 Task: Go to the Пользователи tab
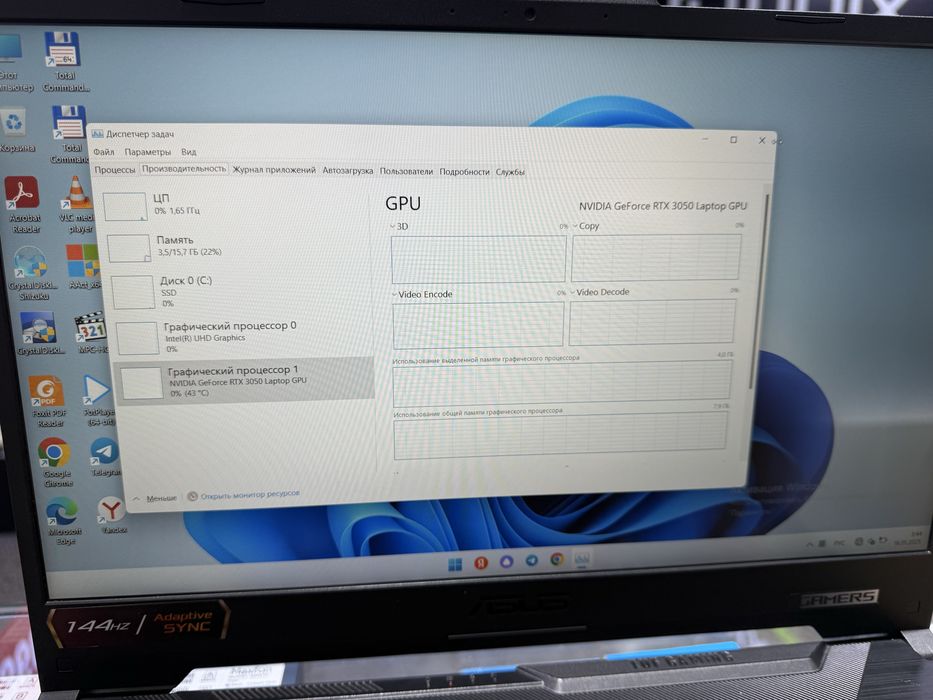(406, 171)
